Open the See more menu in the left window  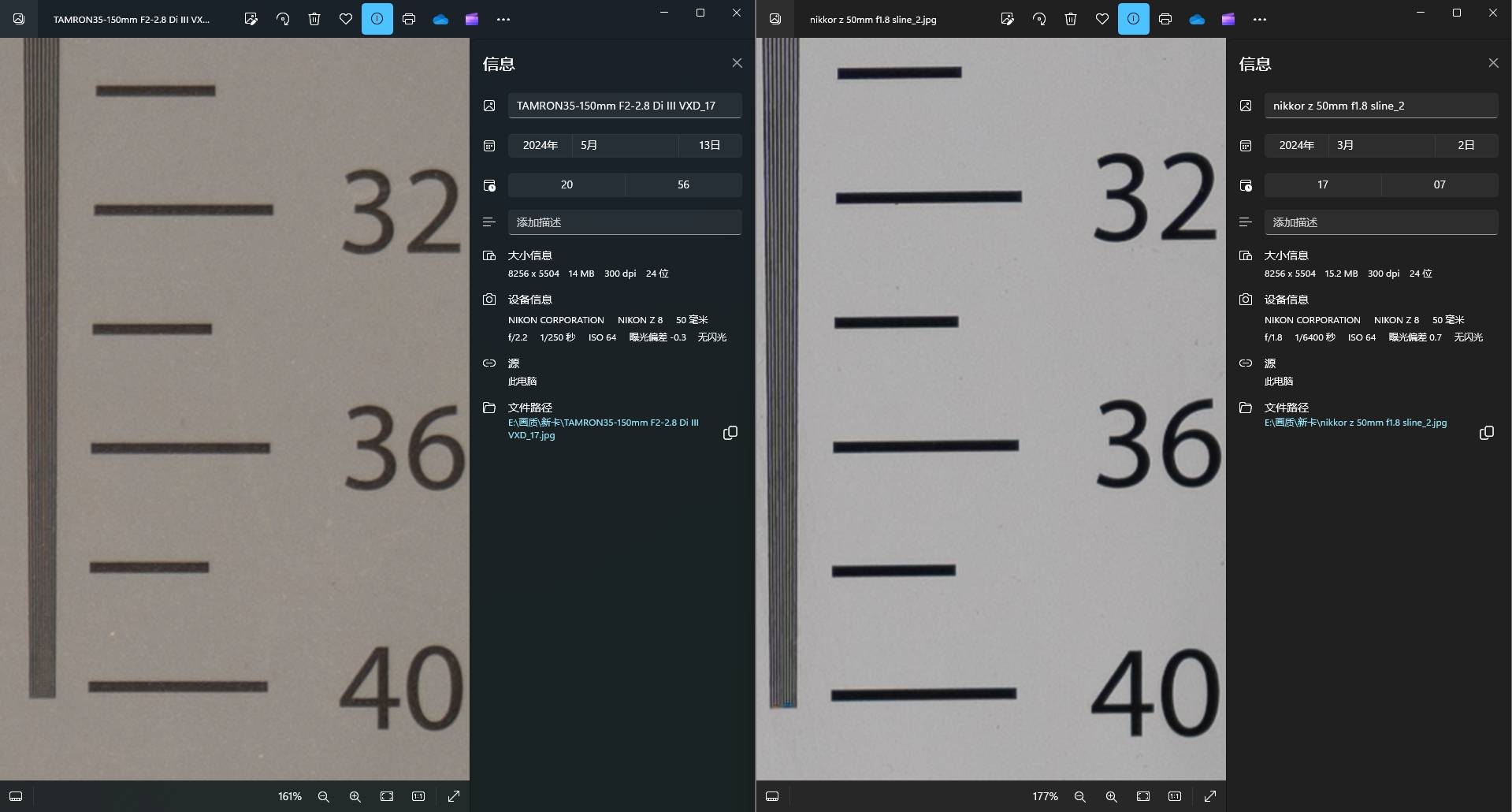point(503,19)
